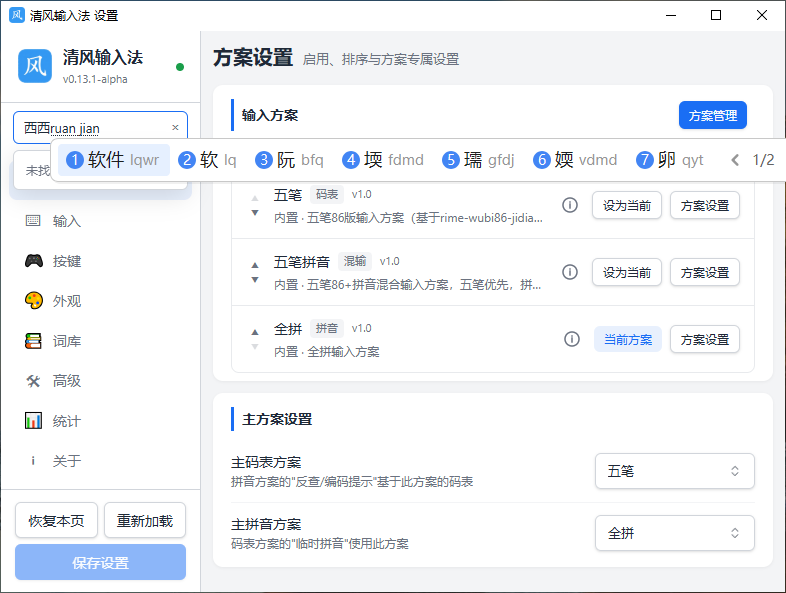Click the 拼音 tag on 全拼 row

327,328
